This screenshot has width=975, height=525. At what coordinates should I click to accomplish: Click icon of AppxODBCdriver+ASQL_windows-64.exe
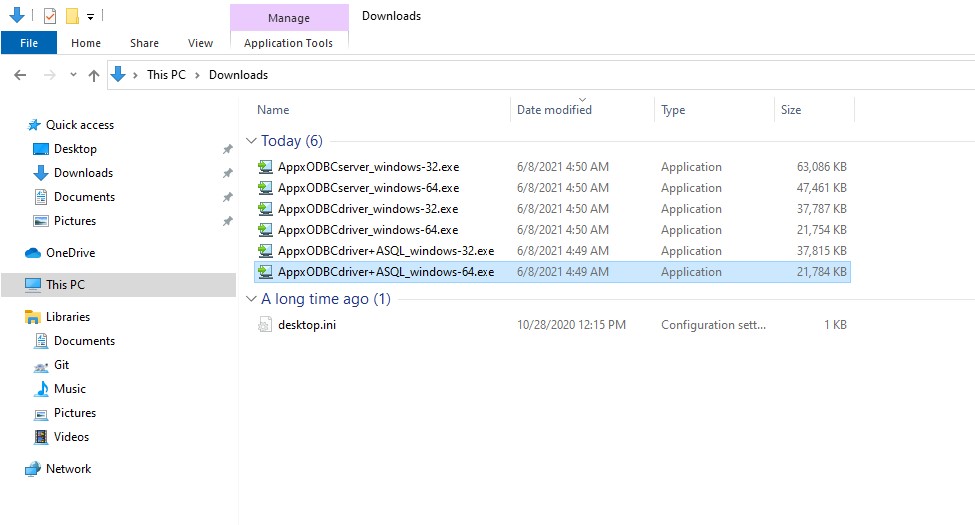pyautogui.click(x=266, y=272)
